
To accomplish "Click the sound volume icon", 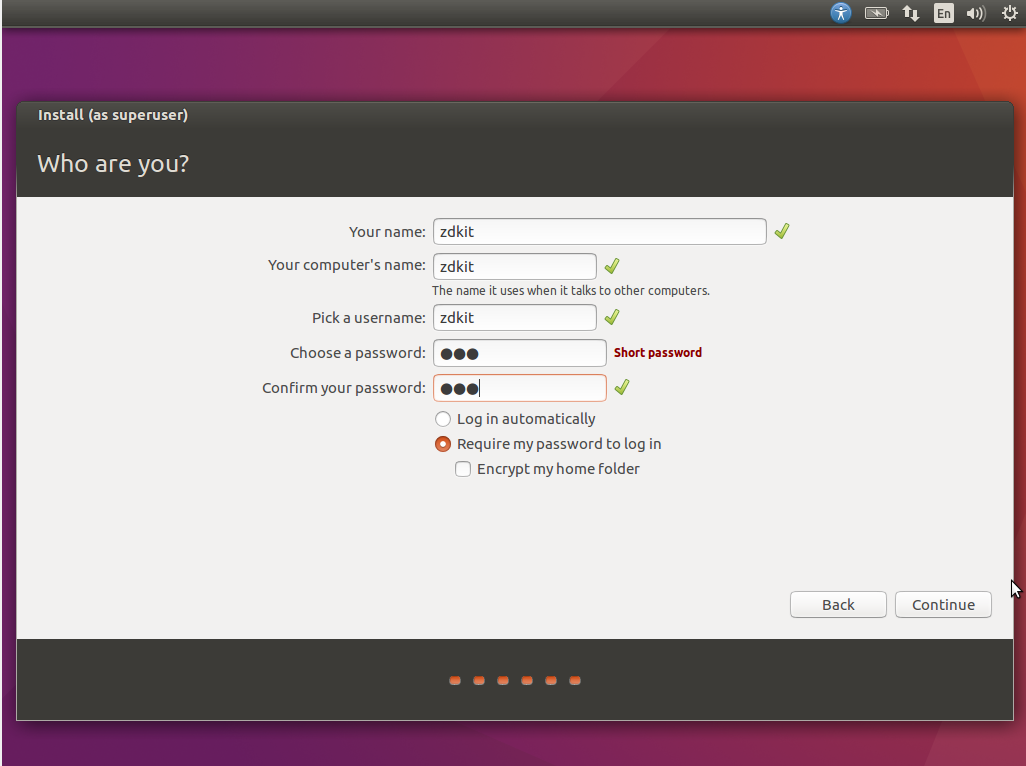I will pos(976,13).
